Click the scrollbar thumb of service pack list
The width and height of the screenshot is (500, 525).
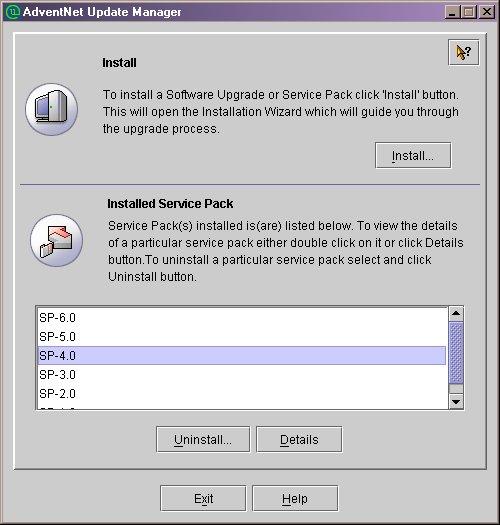click(x=456, y=353)
